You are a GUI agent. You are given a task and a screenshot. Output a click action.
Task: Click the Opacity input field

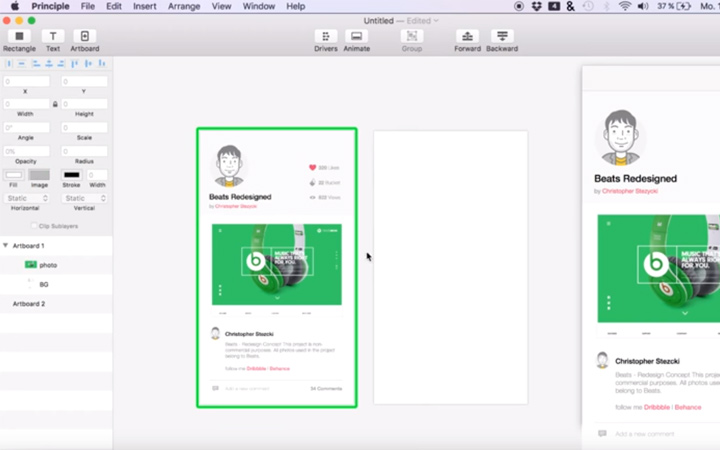coord(27,151)
